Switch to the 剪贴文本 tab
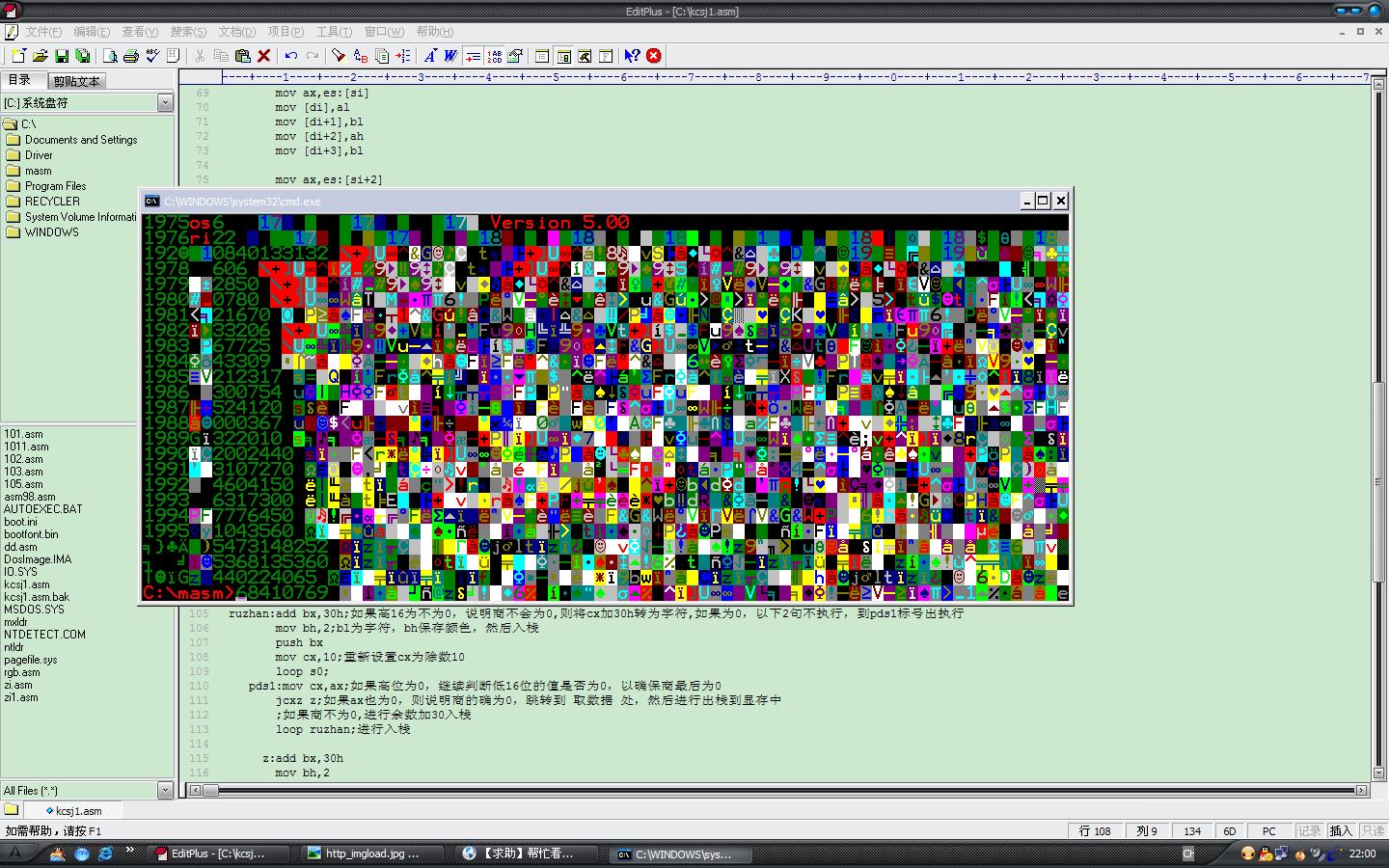This screenshot has width=1389, height=868. (x=77, y=81)
